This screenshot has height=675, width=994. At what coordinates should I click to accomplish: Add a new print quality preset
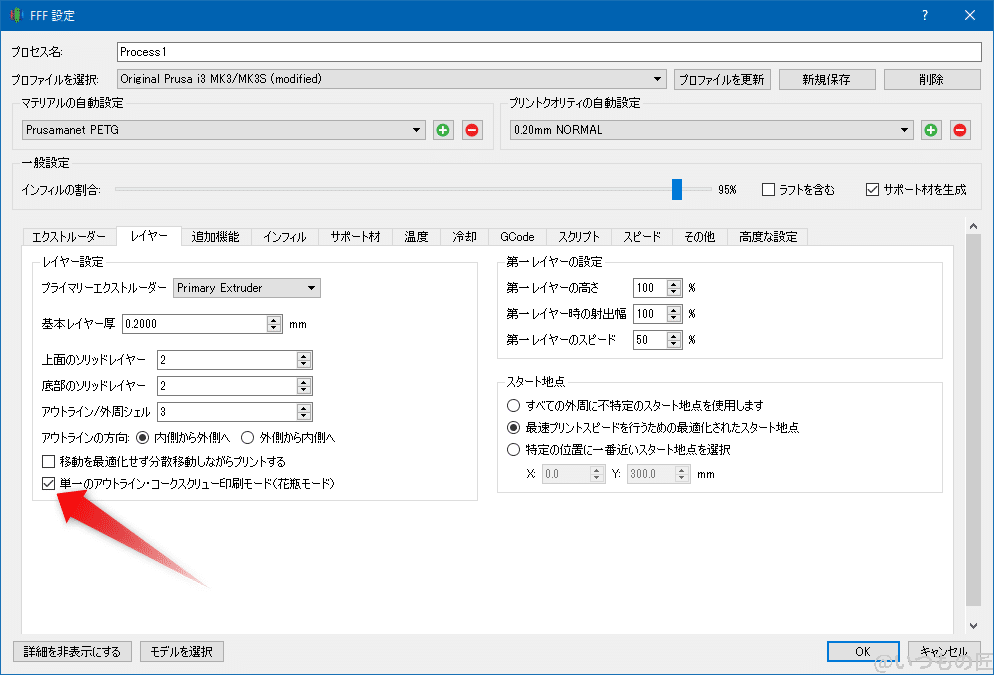(931, 129)
